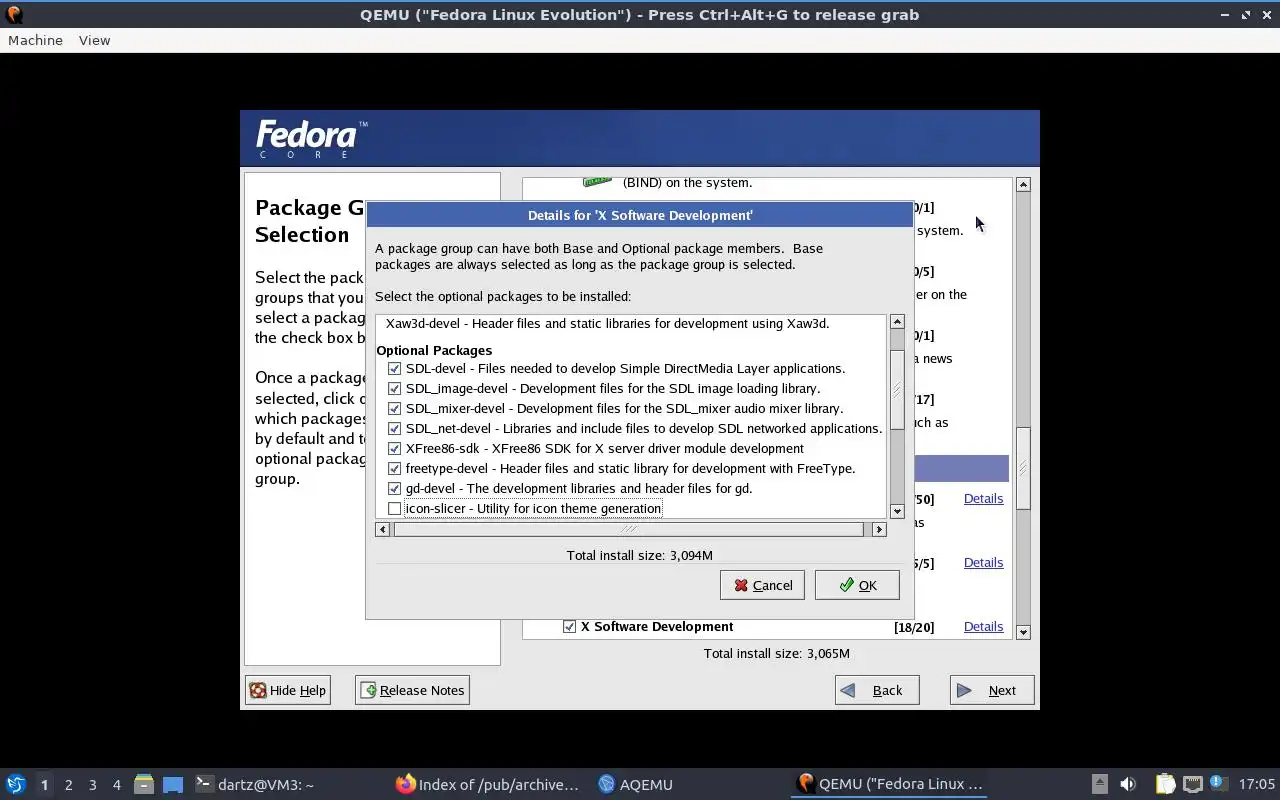The width and height of the screenshot is (1280, 800).
Task: Click the down arrow of the package list scrollbar
Action: 897,511
